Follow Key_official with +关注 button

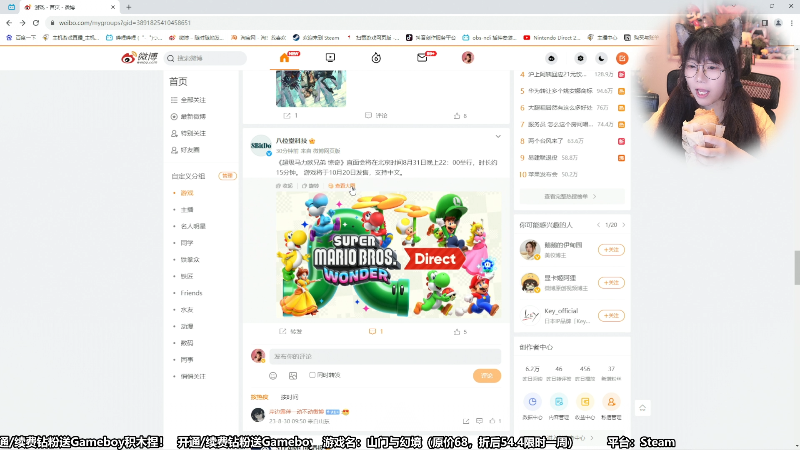[611, 316]
